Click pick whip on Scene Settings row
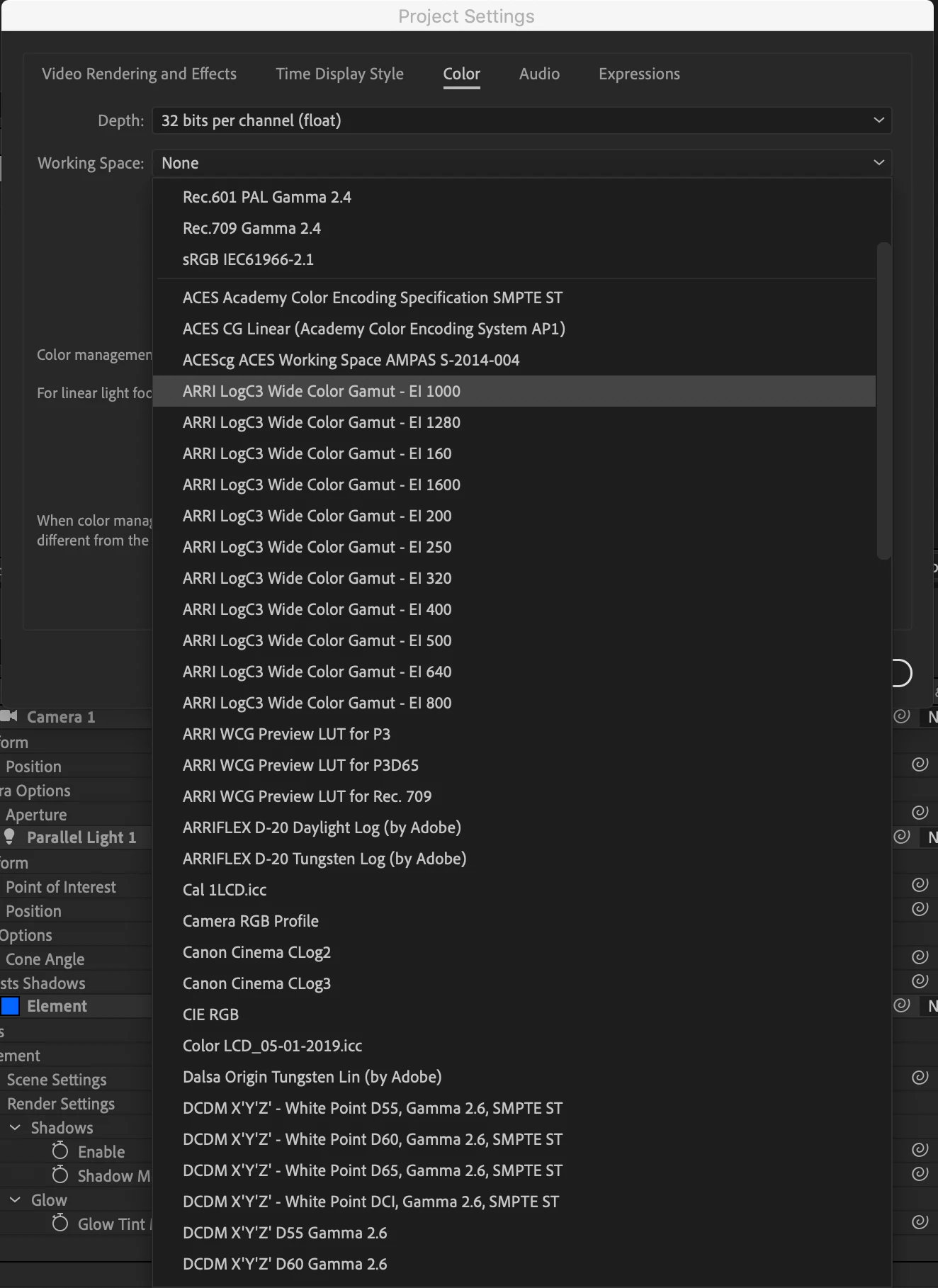Image resolution: width=938 pixels, height=1288 pixels. coord(920,1078)
